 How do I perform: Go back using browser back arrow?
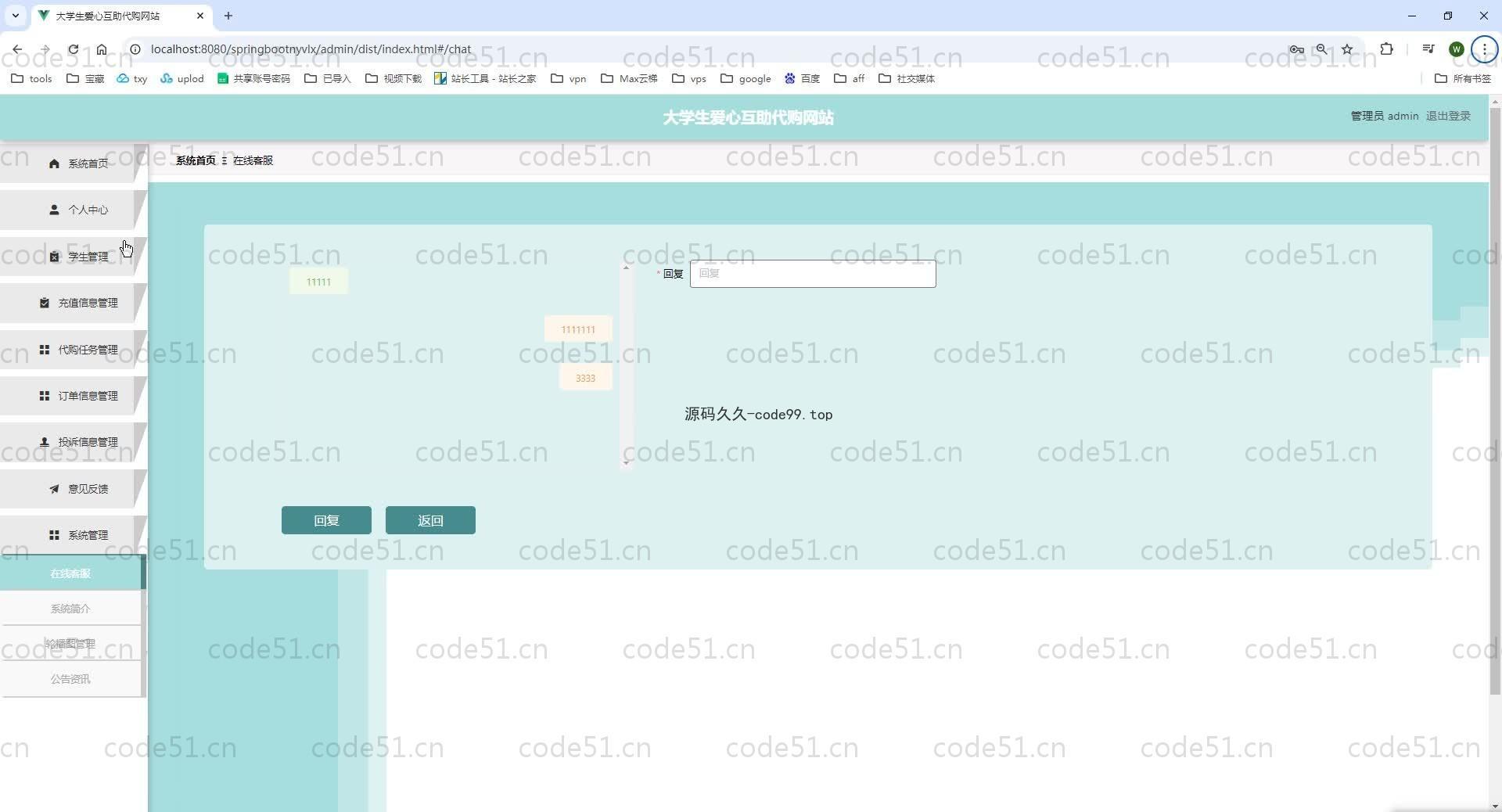click(17, 49)
